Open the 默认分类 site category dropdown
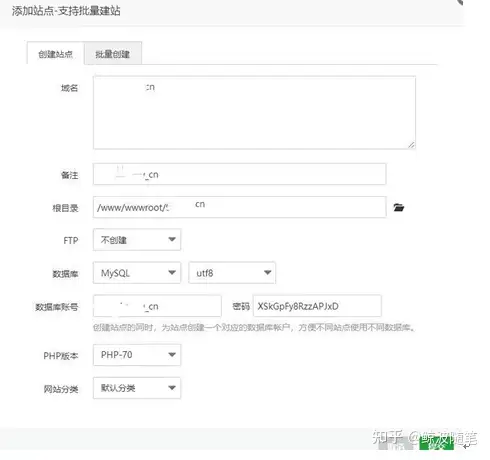This screenshot has height=460, width=490. click(137, 388)
